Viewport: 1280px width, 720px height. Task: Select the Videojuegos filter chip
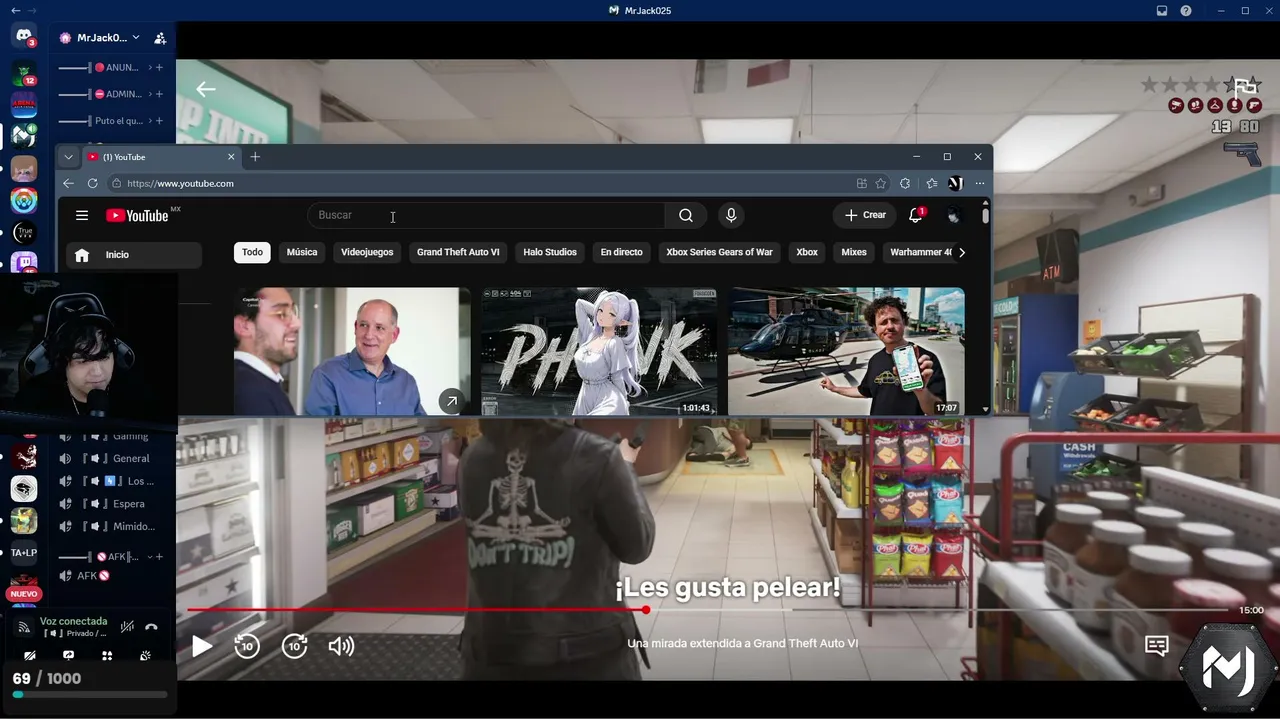point(367,252)
